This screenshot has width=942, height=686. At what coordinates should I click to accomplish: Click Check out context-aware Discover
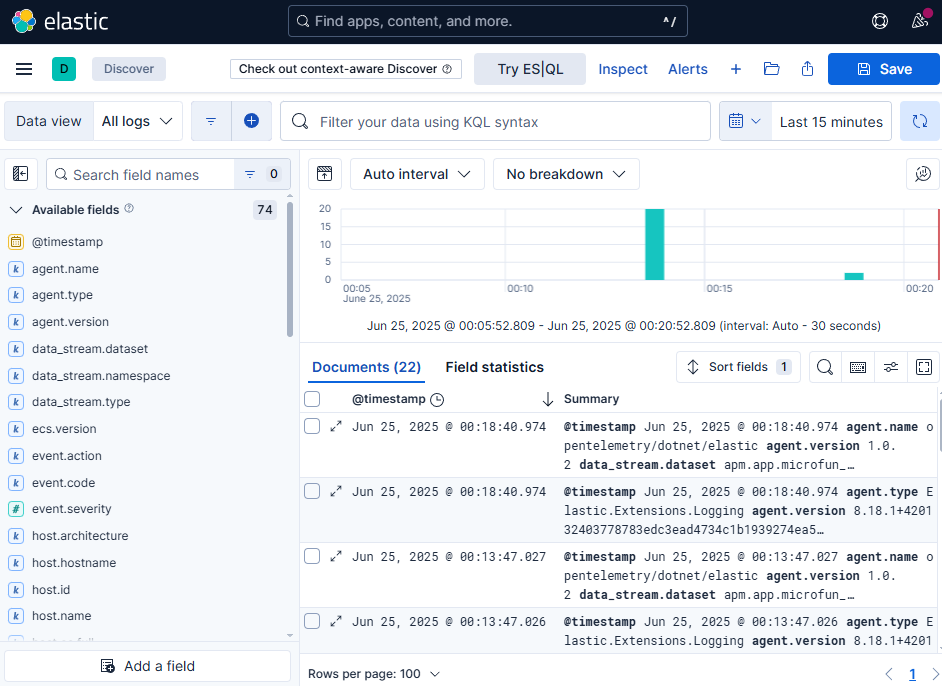pos(345,69)
